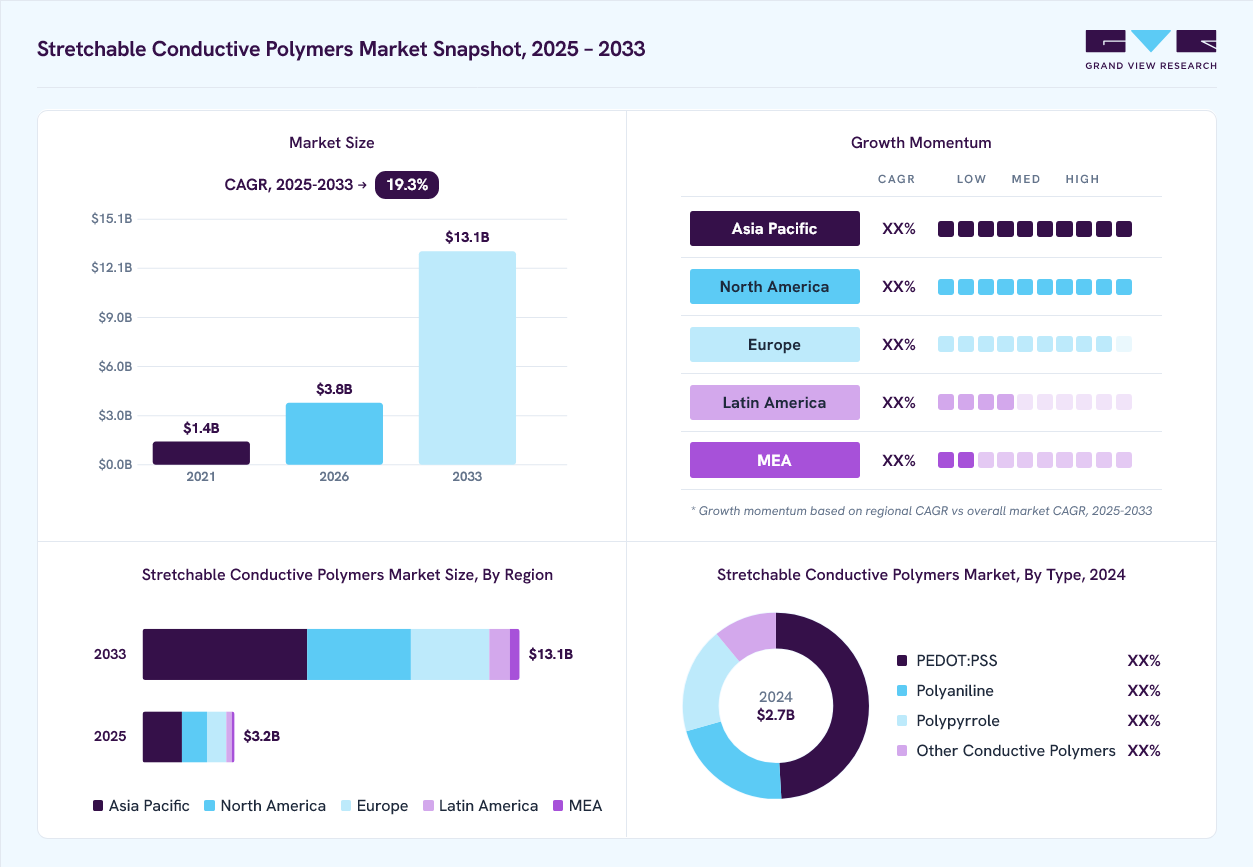Click Asia Pacific growth momentum indicator squares
This screenshot has width=1253, height=867.
[x=1035, y=229]
